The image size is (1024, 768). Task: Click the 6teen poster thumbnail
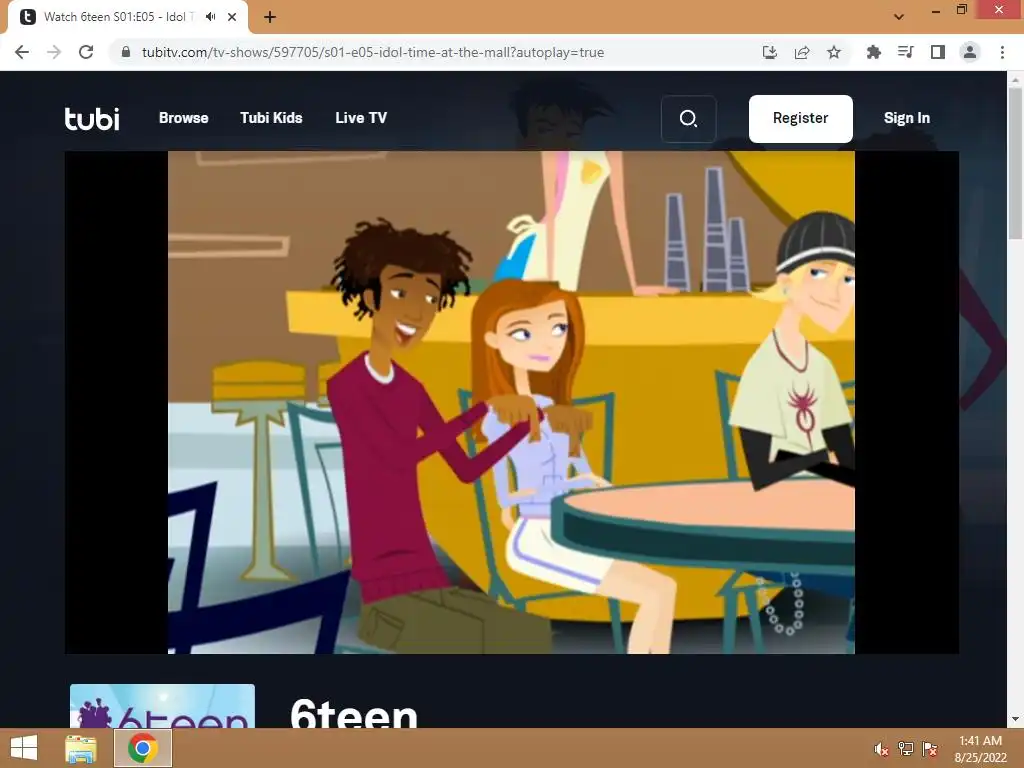pos(163,706)
